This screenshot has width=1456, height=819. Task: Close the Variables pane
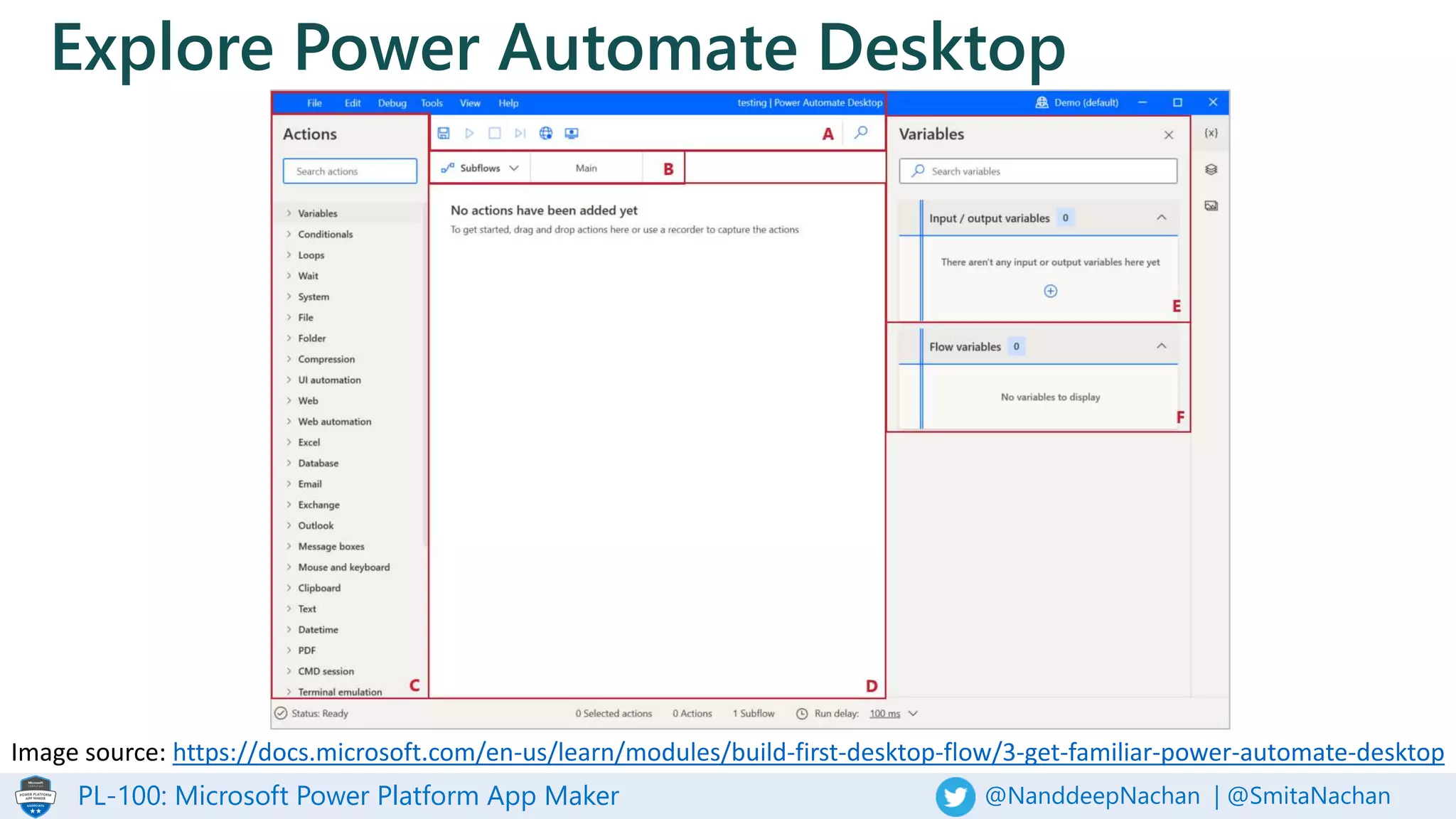[x=1169, y=134]
